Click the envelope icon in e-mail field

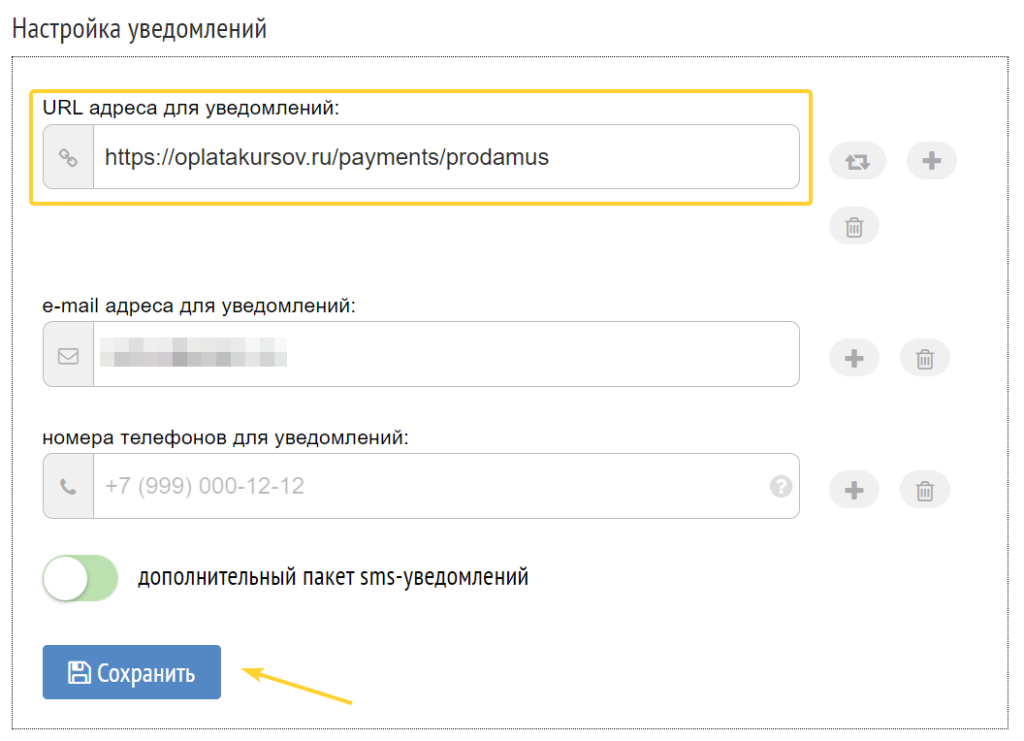(68, 356)
